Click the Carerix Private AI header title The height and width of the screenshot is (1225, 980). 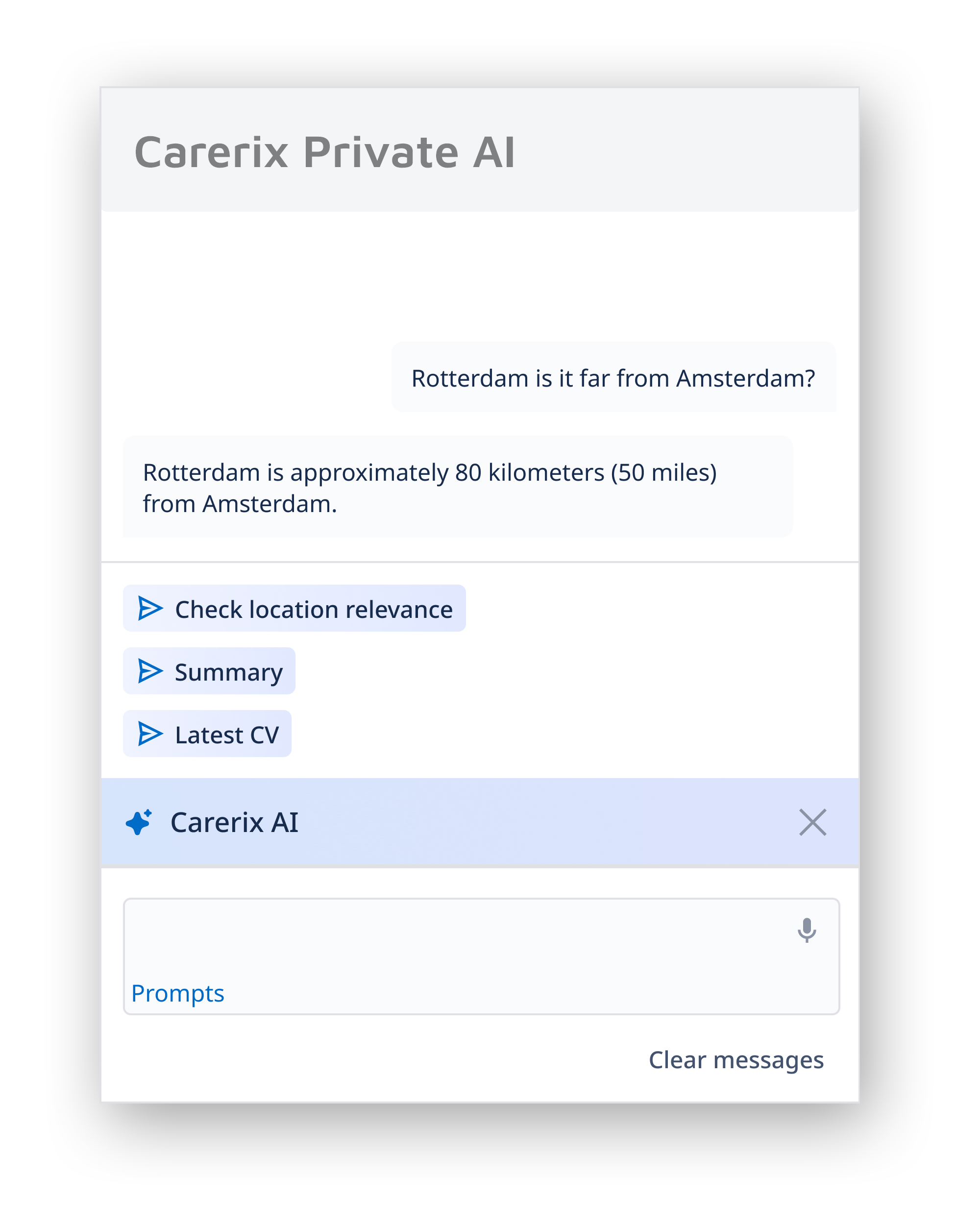[x=324, y=152]
